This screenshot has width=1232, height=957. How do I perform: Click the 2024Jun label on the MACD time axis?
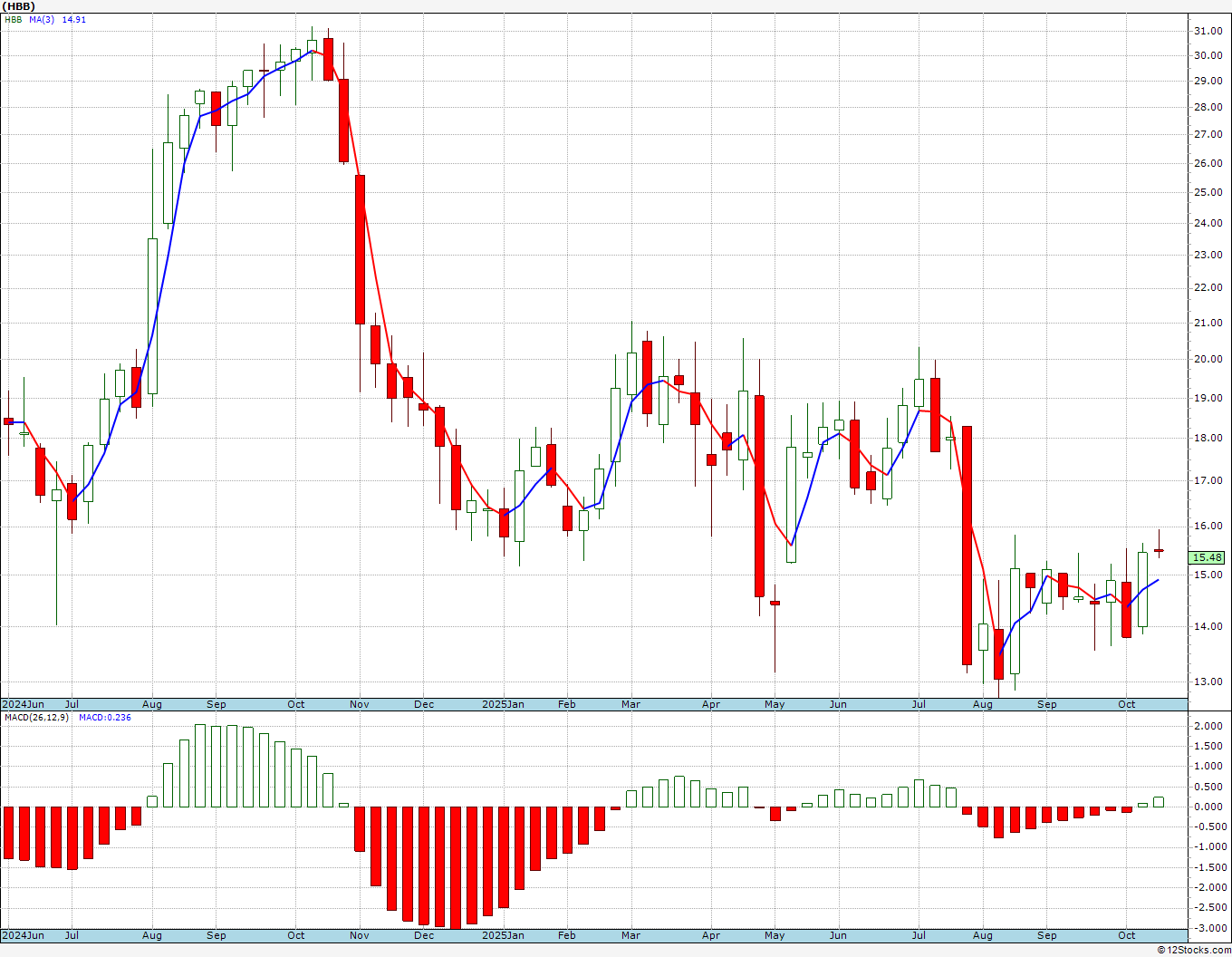tap(23, 935)
